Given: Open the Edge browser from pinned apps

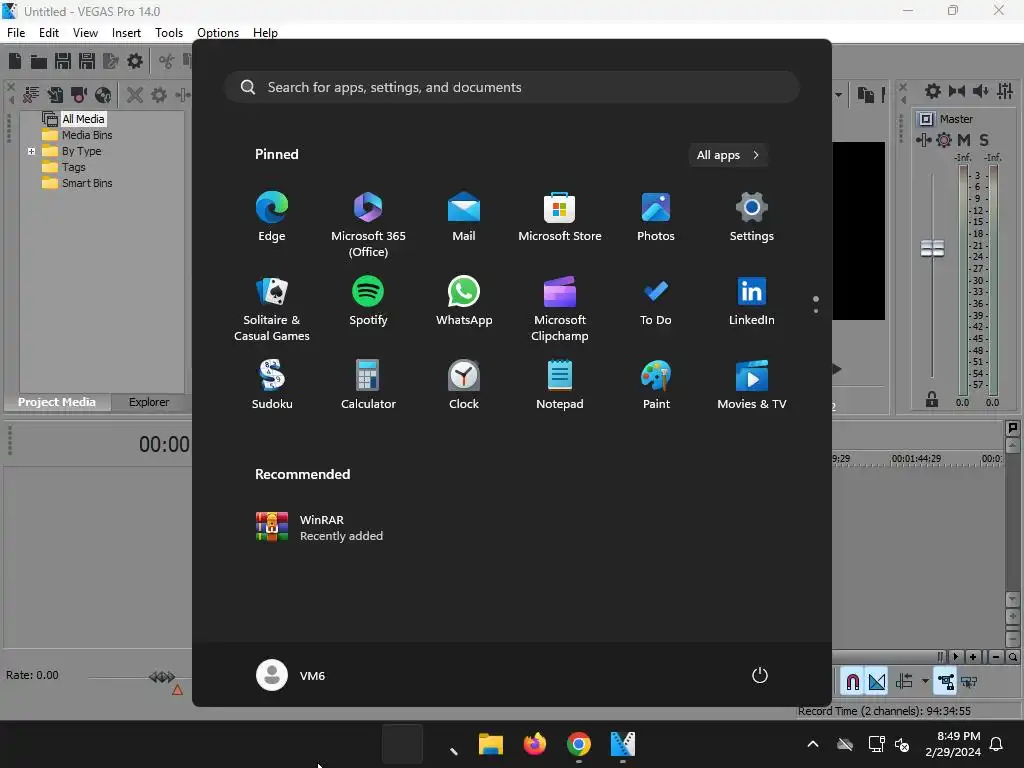Looking at the screenshot, I should click(x=272, y=217).
